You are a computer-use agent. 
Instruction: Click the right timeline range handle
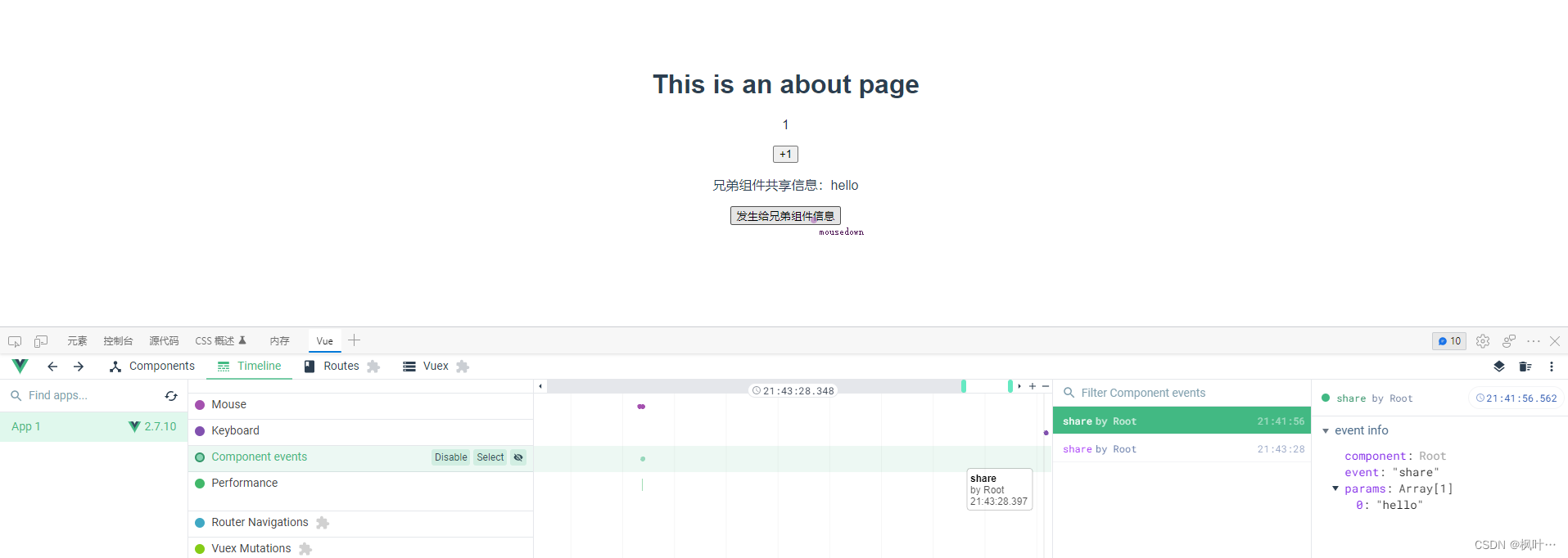[1010, 386]
